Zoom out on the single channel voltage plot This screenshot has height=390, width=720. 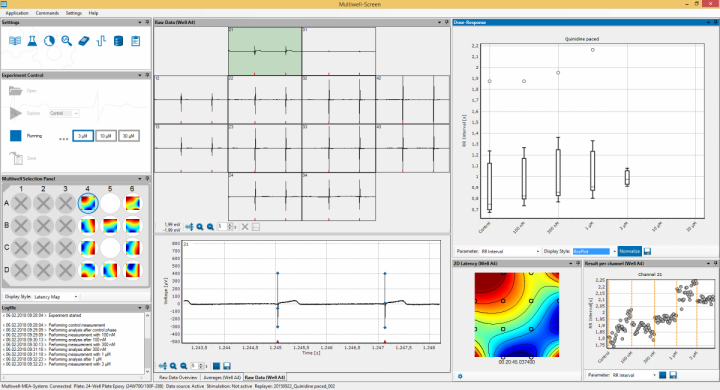(x=183, y=366)
